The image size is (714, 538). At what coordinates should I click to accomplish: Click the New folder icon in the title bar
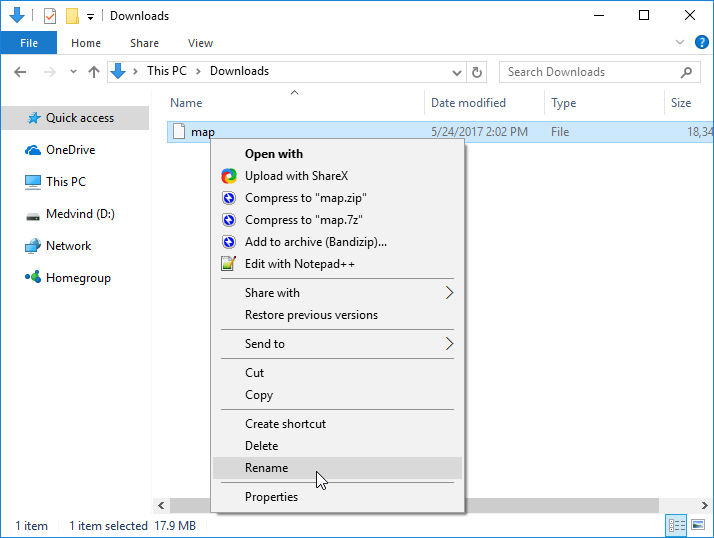[x=72, y=16]
